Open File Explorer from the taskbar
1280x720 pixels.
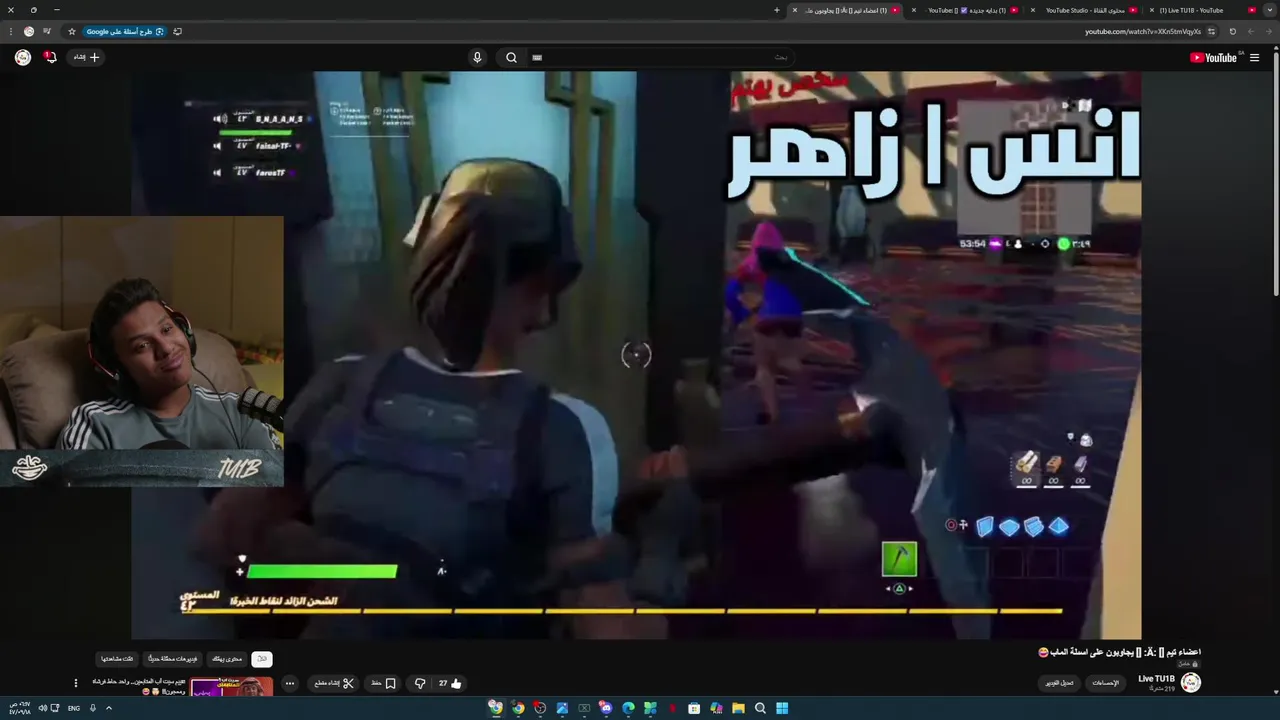click(738, 708)
